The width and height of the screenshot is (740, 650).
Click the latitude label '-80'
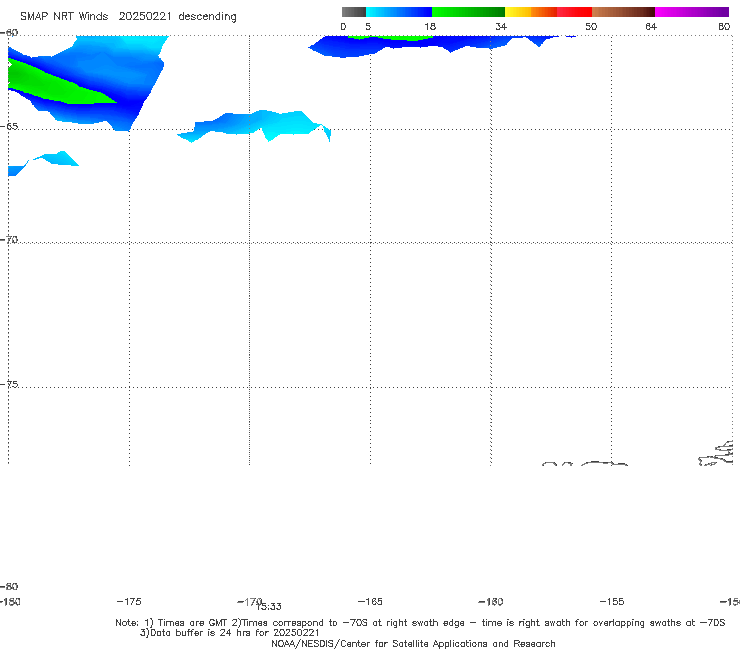[x=9, y=586]
